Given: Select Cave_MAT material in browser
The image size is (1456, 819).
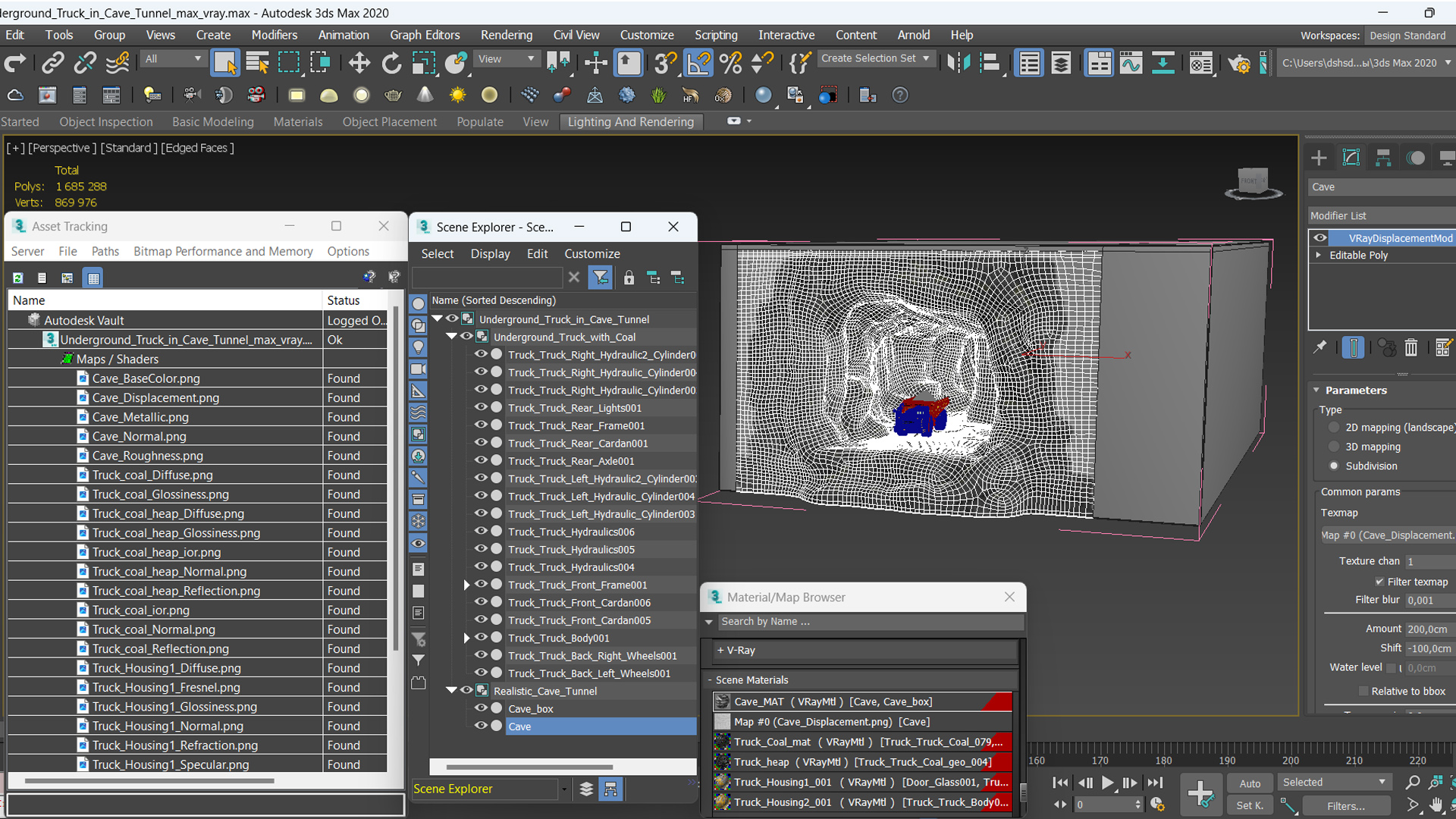Looking at the screenshot, I should point(862,701).
